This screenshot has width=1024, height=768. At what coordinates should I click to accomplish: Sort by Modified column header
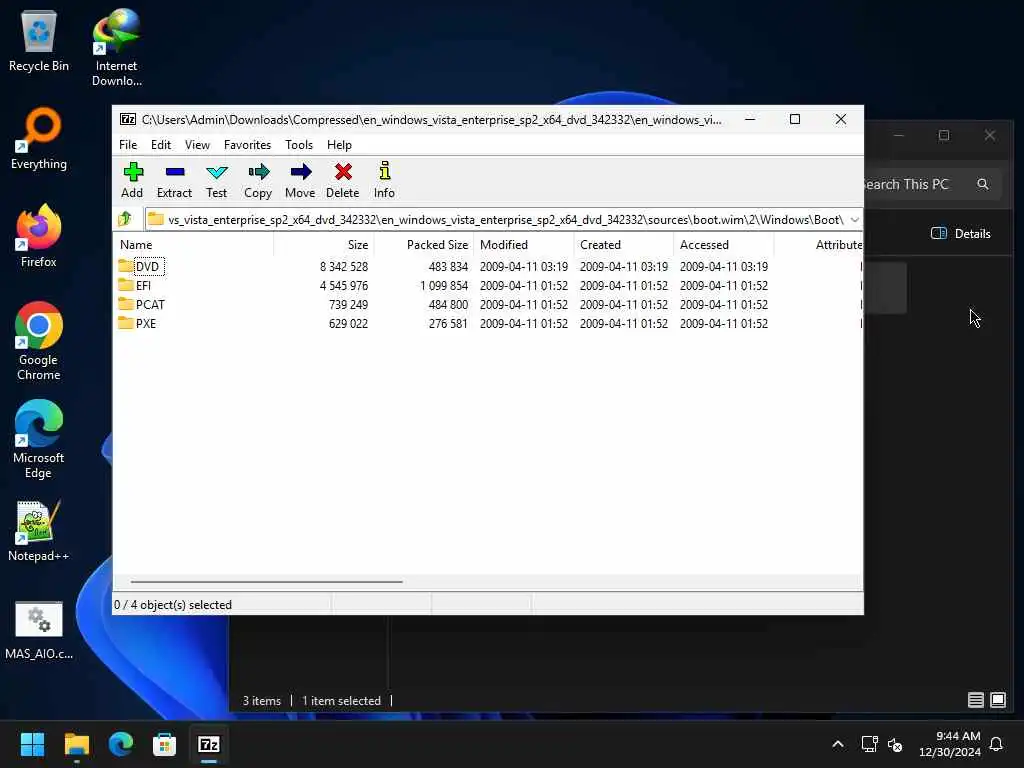(x=524, y=244)
